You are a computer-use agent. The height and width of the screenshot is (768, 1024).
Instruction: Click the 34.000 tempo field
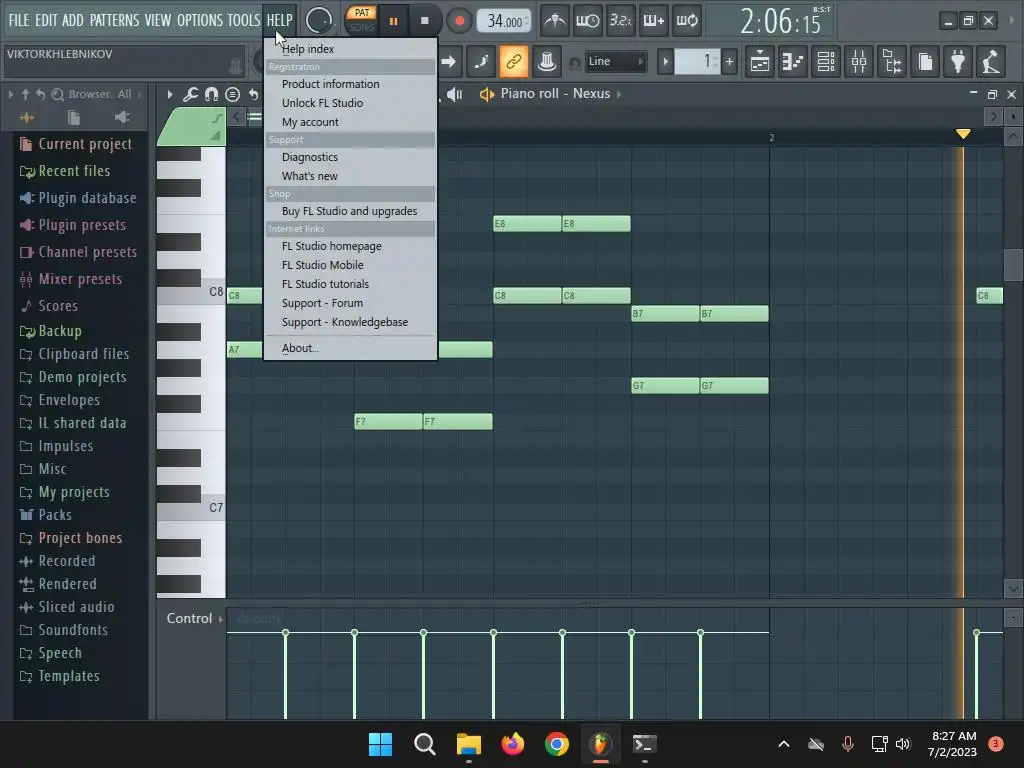click(504, 21)
